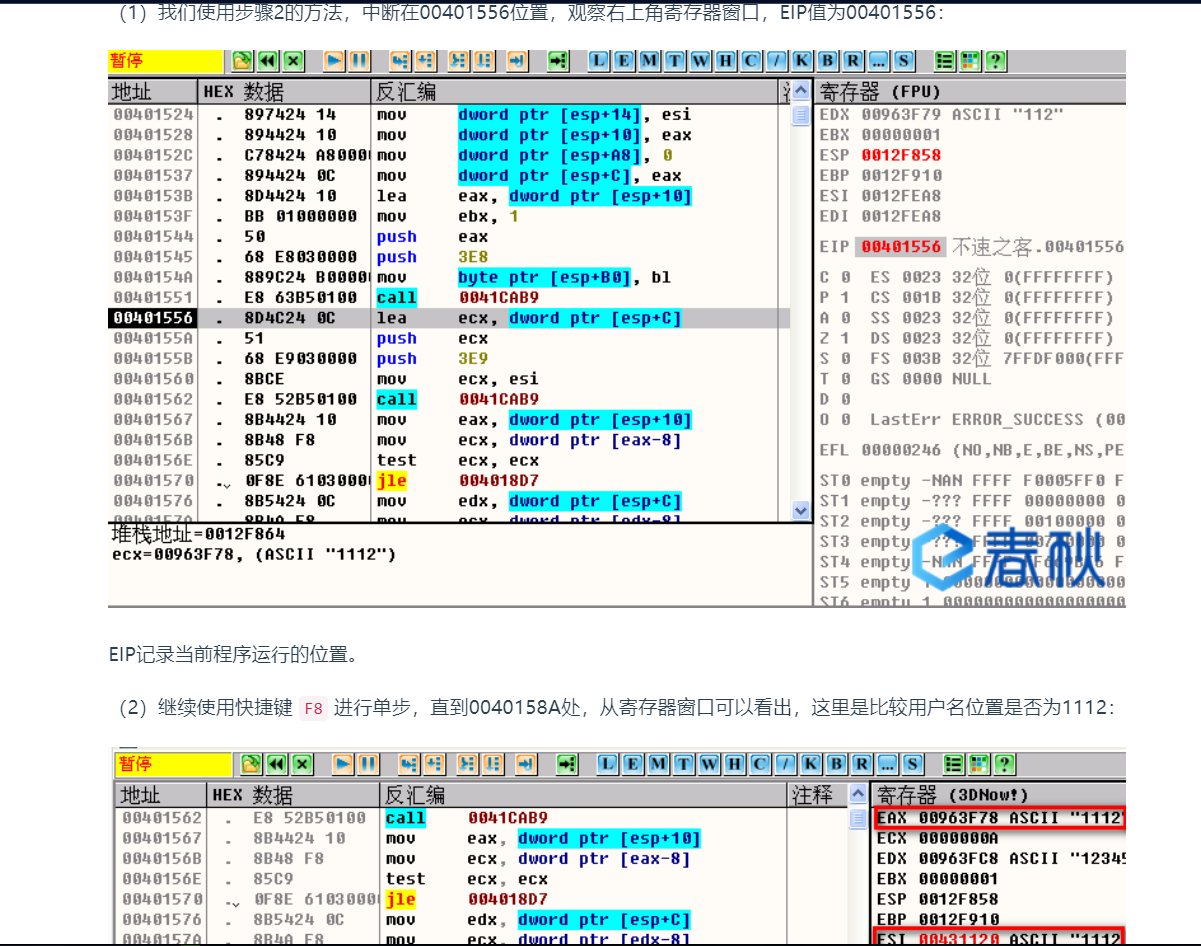Open Log window via L button, upper toolbar
The width and height of the screenshot is (1201, 946).
598,62
